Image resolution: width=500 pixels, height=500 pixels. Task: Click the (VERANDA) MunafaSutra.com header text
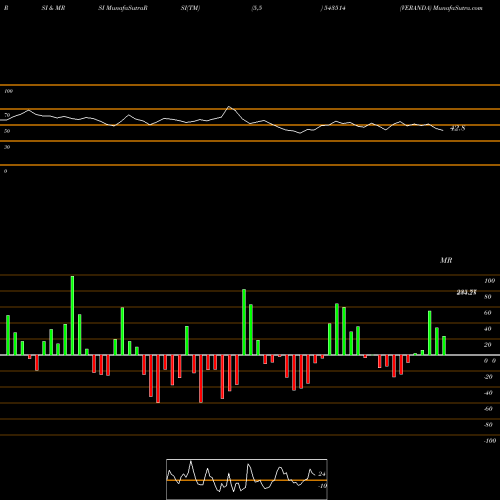coord(441,8)
